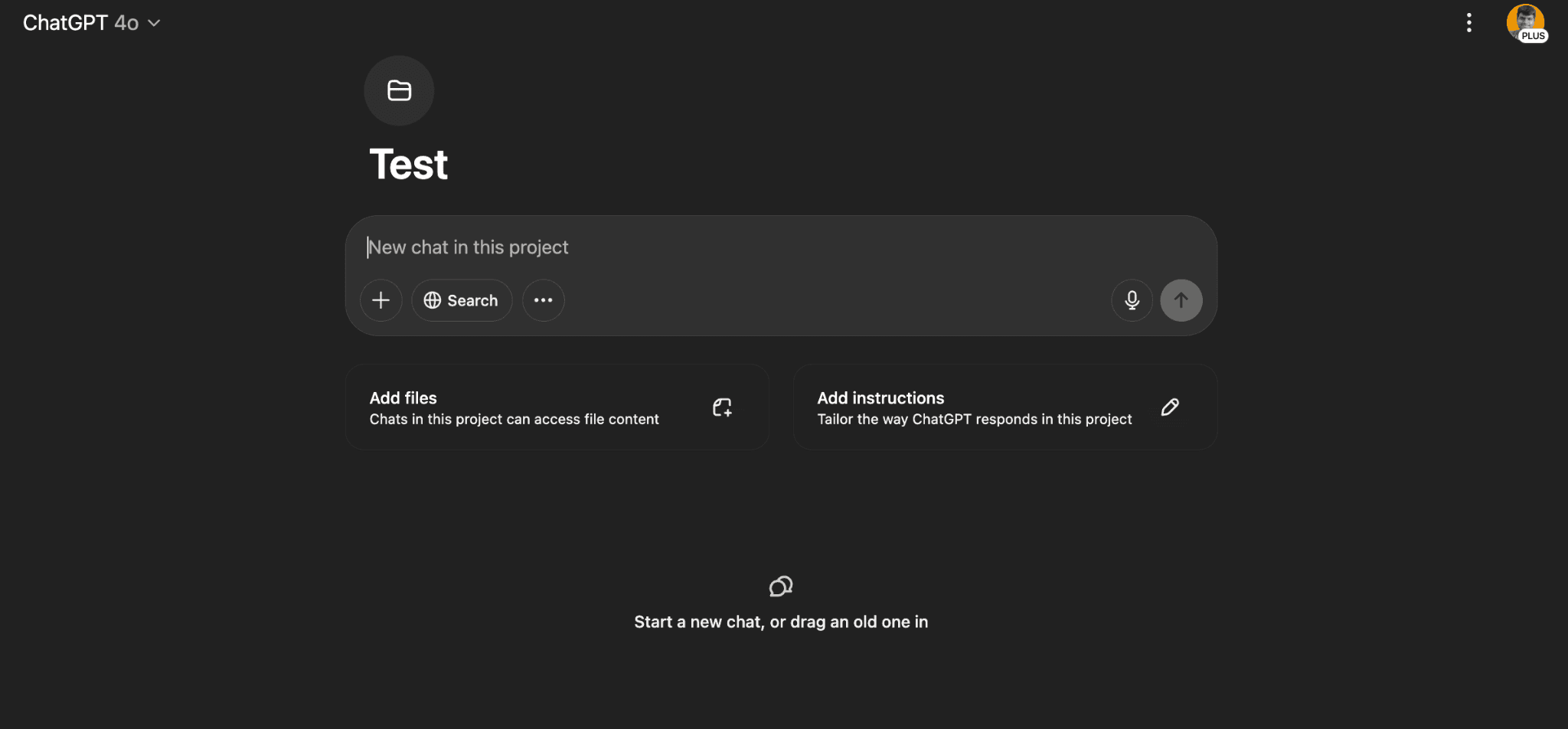
Task: Select the file upload icon on Add files card
Action: [722, 407]
